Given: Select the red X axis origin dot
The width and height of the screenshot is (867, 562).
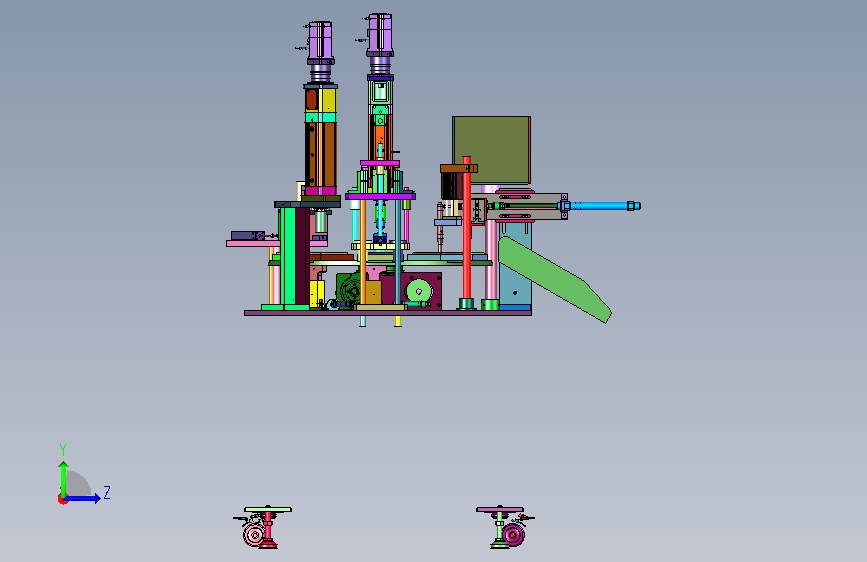Looking at the screenshot, I should click(62, 499).
